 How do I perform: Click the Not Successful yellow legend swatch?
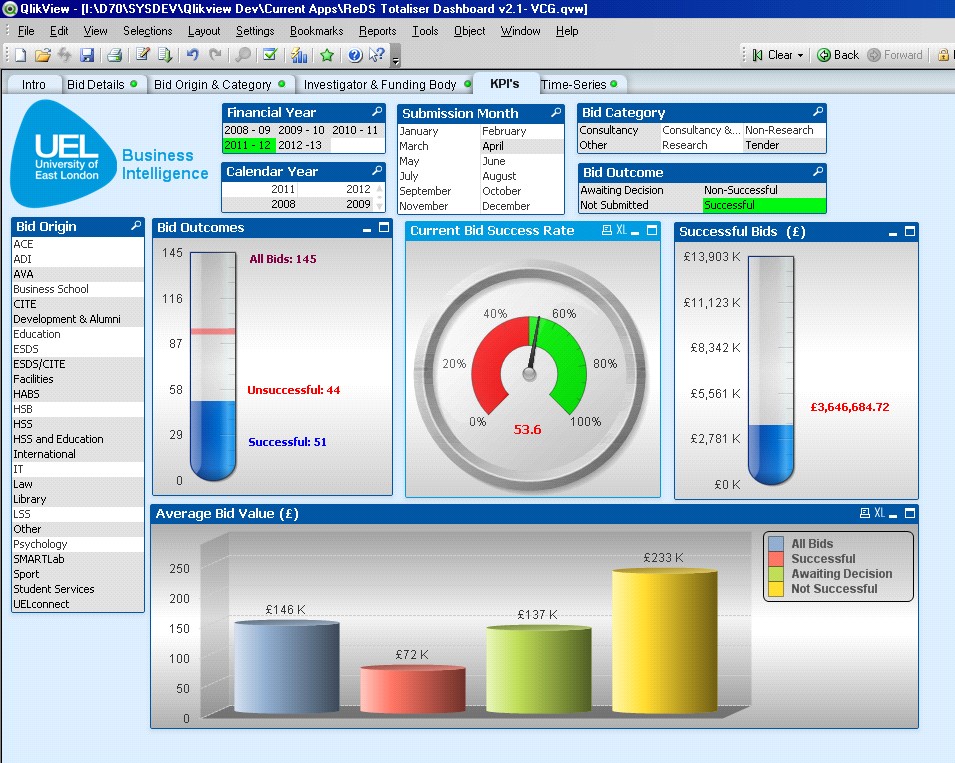click(776, 589)
